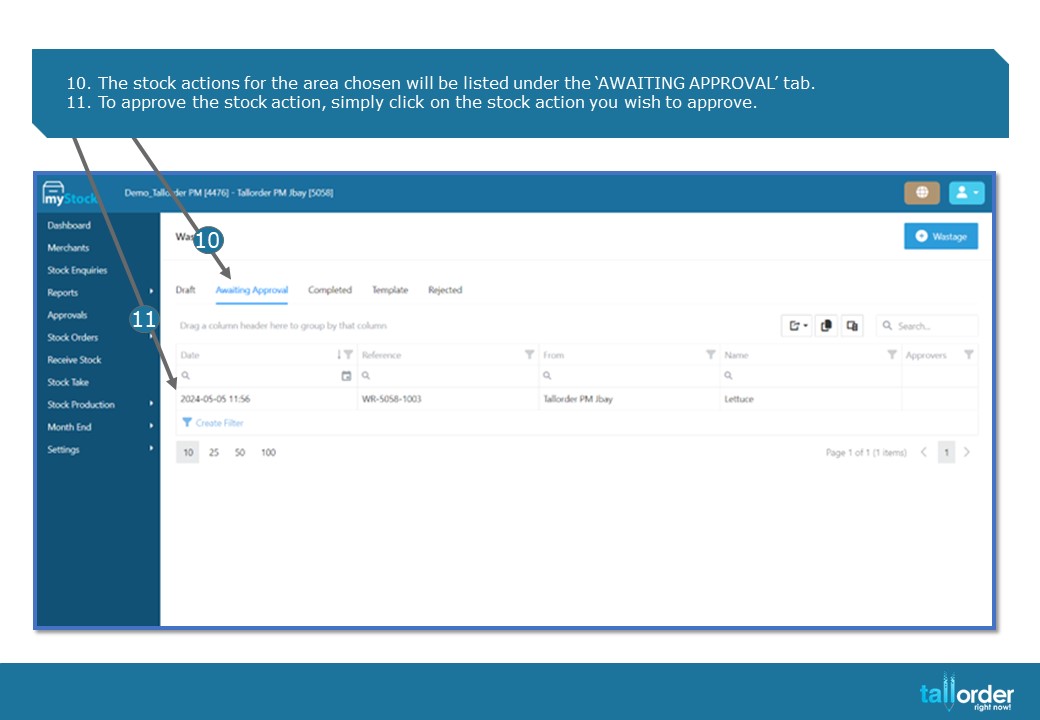
Task: Open the Approvers column filter icon
Action: point(969,355)
